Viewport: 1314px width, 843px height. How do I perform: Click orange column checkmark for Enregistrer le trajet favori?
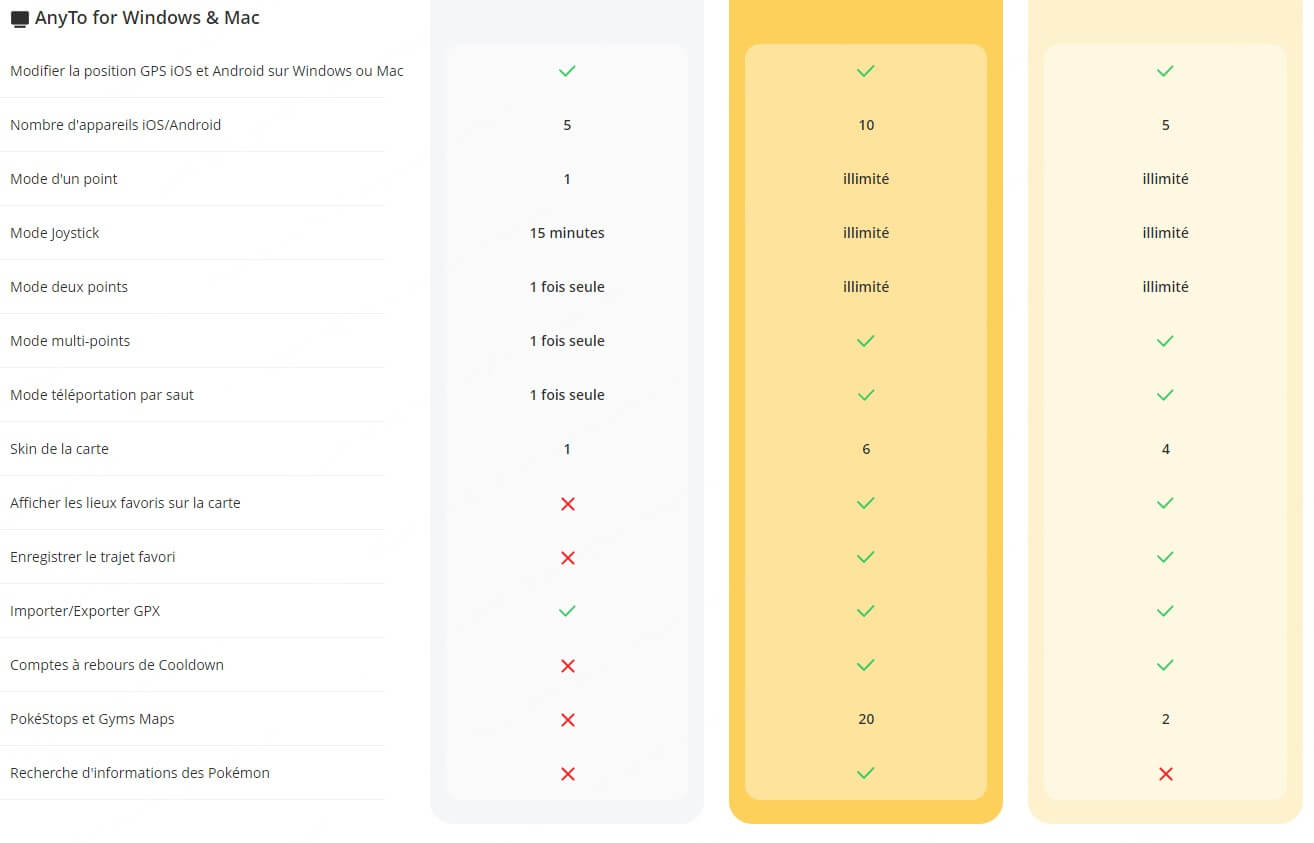pos(866,557)
